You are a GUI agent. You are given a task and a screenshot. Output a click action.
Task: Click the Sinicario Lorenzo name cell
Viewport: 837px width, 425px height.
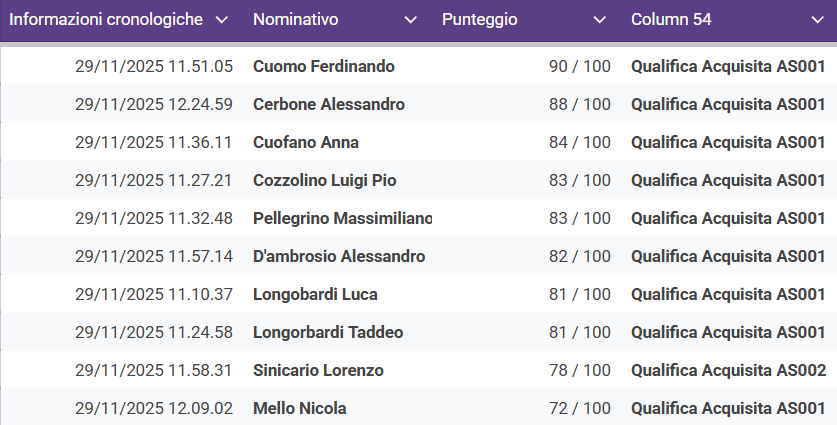pos(318,371)
